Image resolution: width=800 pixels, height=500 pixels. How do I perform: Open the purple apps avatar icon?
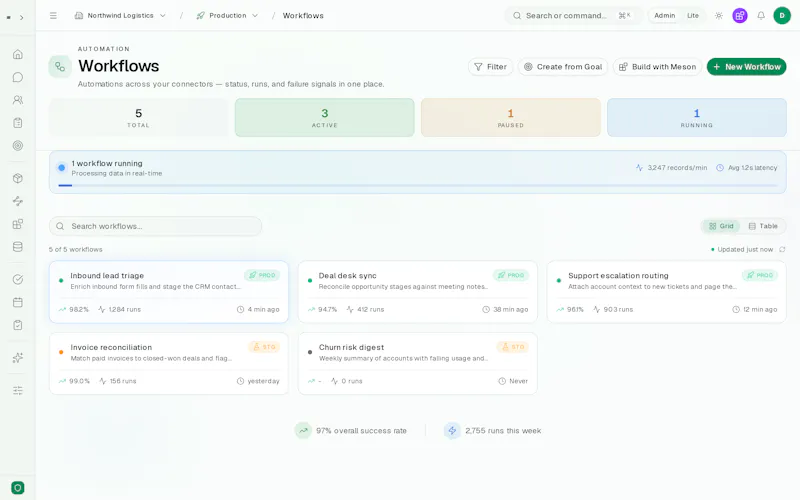[740, 16]
